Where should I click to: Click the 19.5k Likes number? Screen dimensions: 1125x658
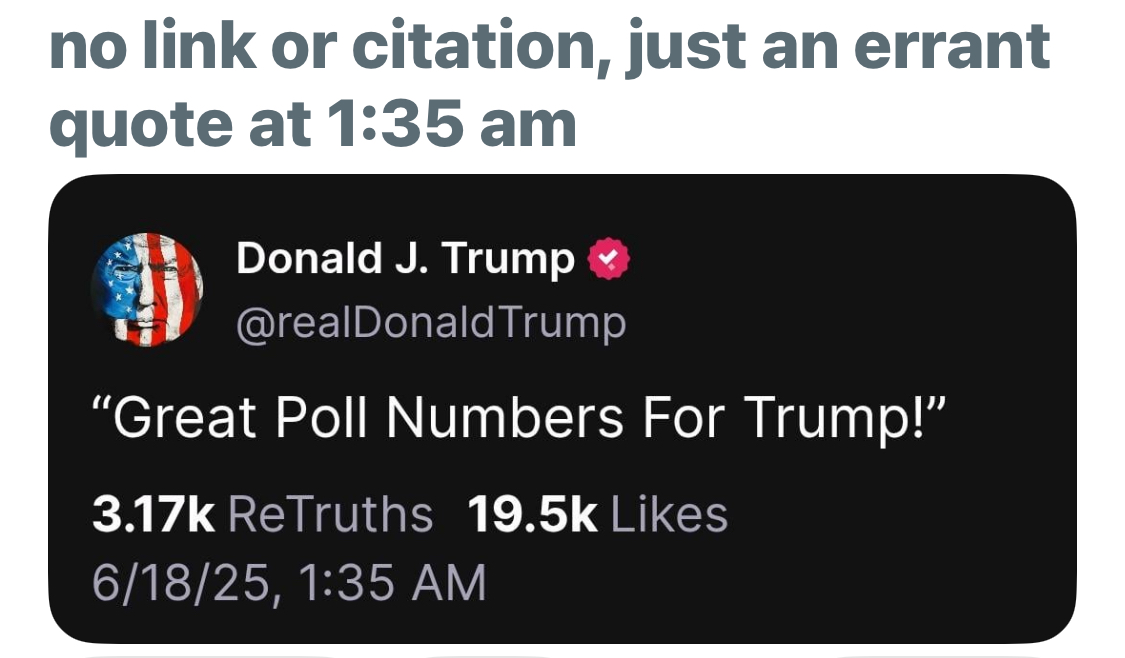coord(532,515)
